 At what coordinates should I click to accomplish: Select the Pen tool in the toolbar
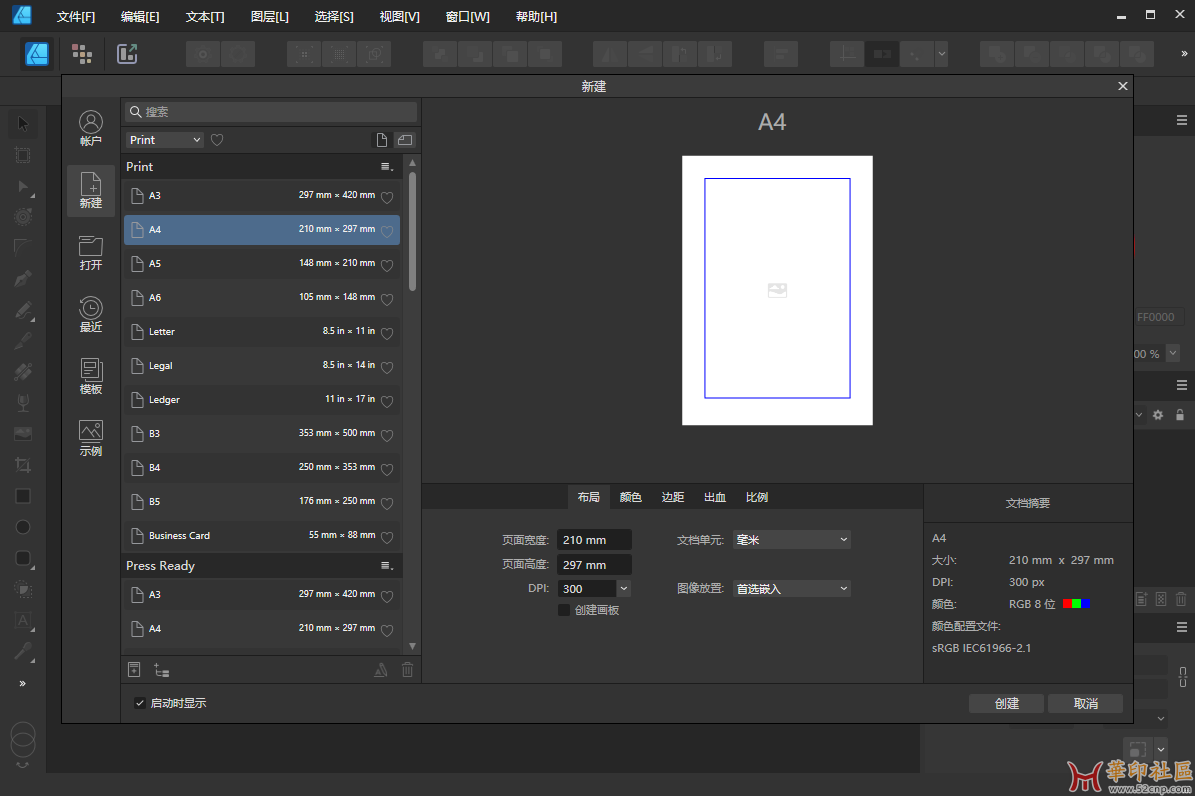coord(23,279)
